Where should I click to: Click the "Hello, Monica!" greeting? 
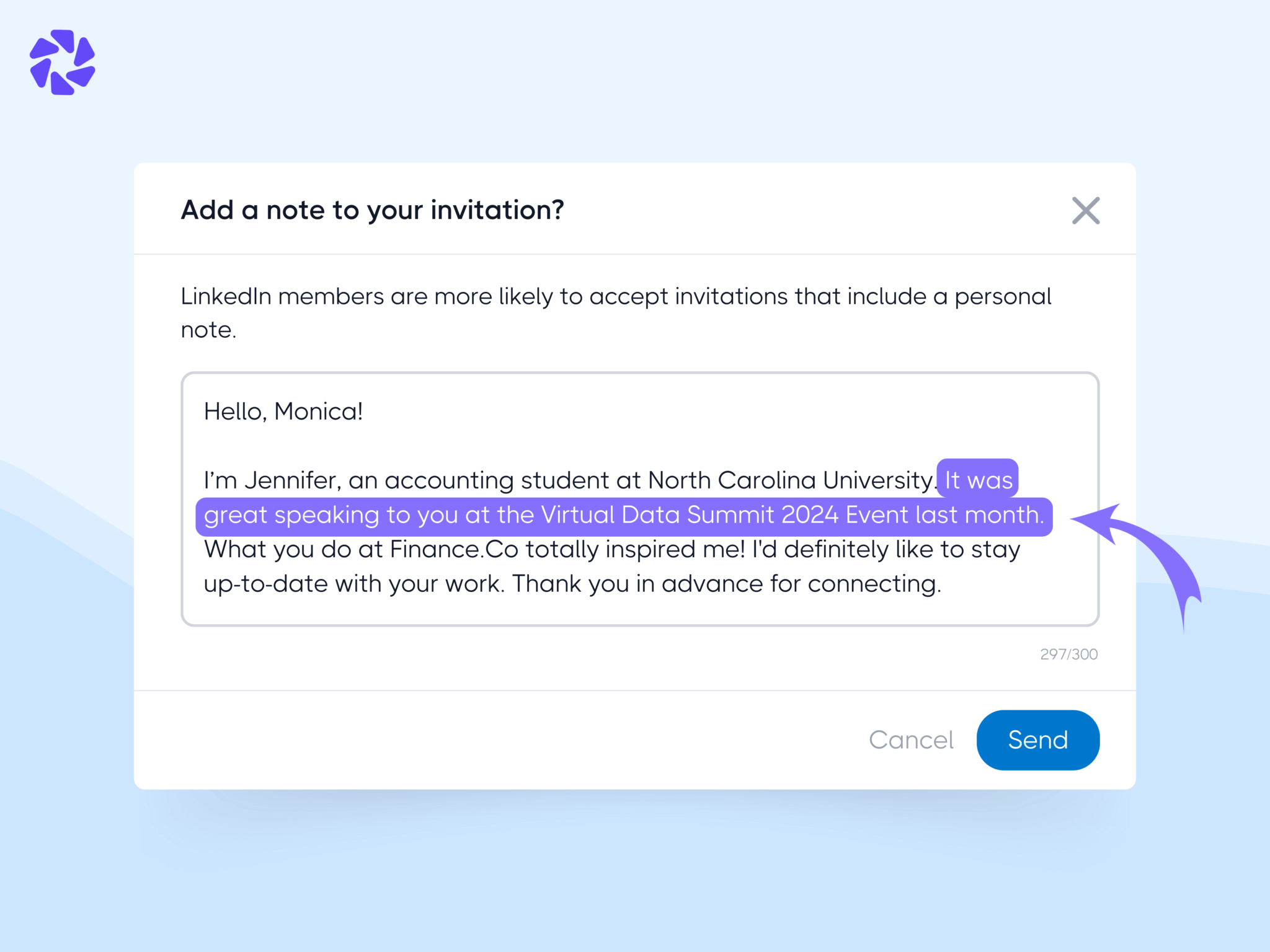[283, 411]
